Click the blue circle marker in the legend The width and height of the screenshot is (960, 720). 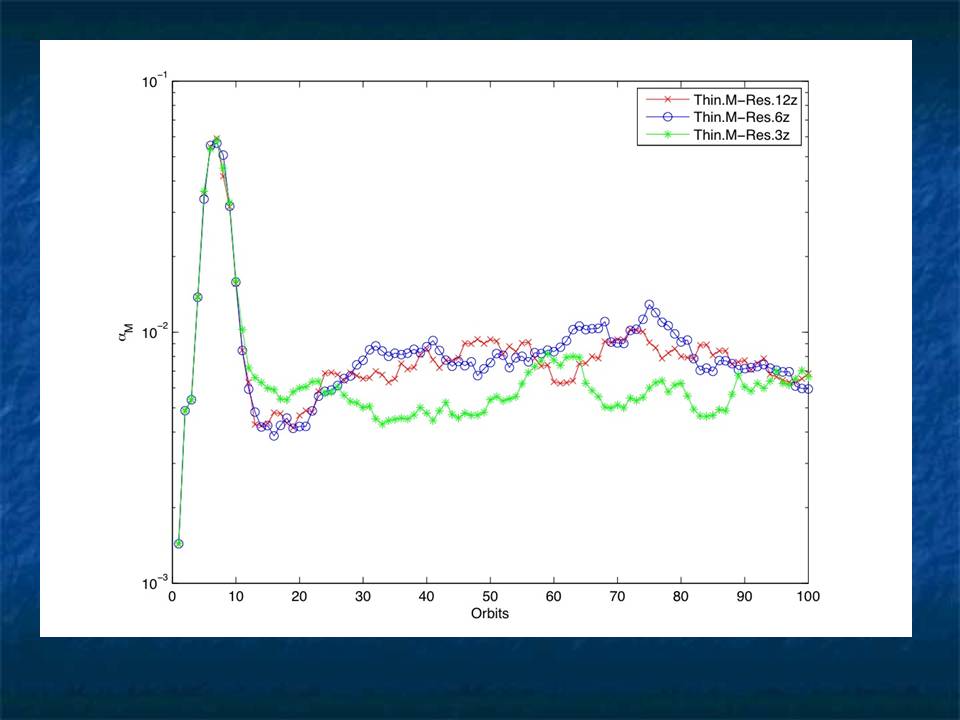click(665, 117)
